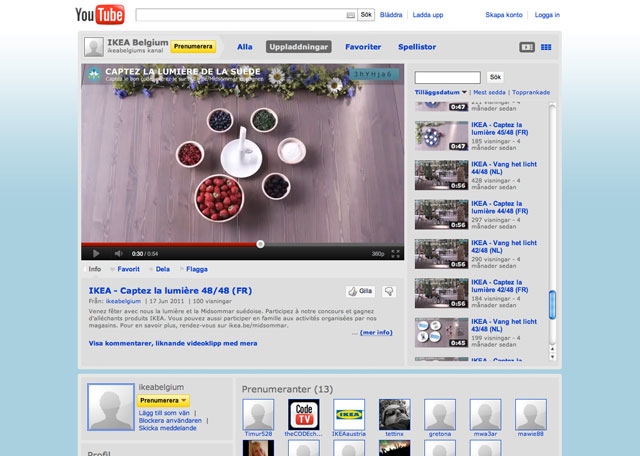Click Logga in link
Screen dimensions: 640x456
click(x=547, y=15)
